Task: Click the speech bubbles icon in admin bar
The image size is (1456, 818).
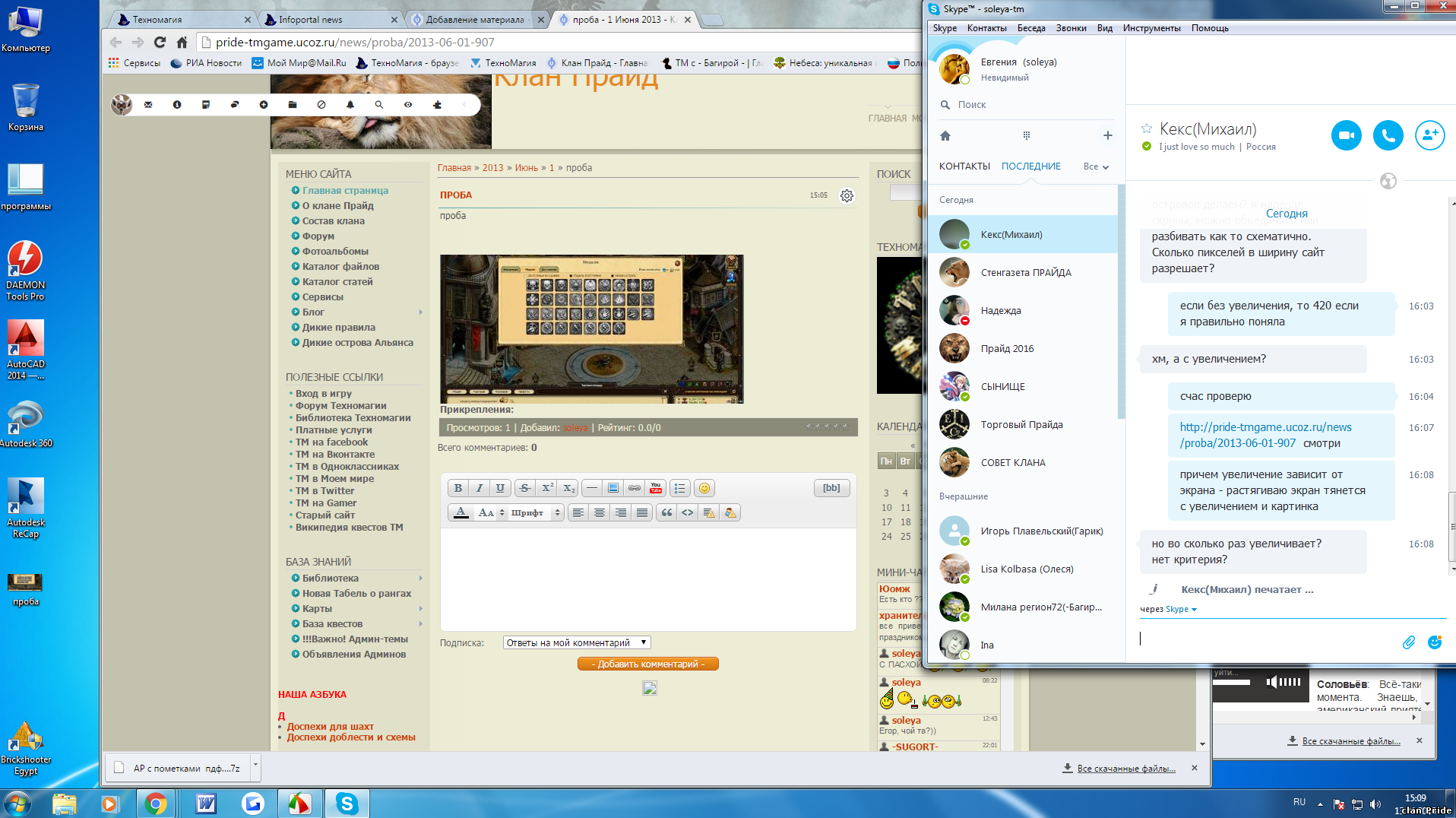Action: pyautogui.click(x=235, y=105)
